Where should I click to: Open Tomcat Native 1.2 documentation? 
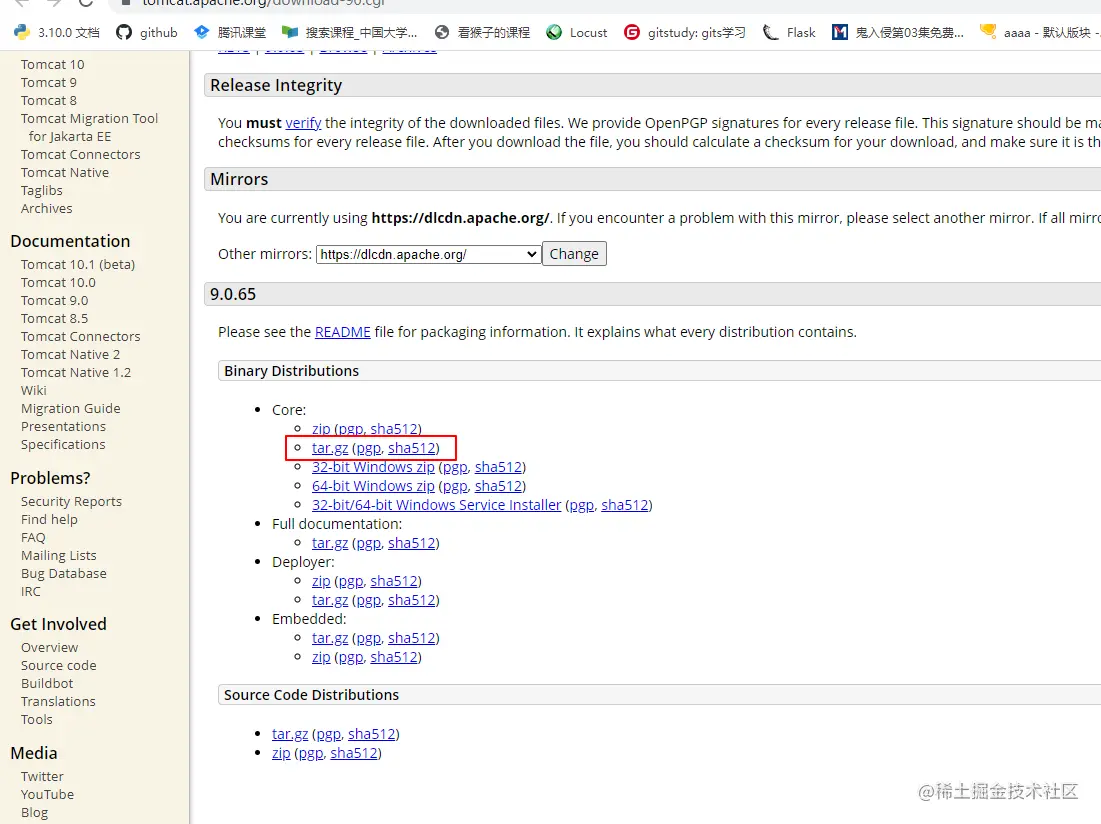click(76, 373)
